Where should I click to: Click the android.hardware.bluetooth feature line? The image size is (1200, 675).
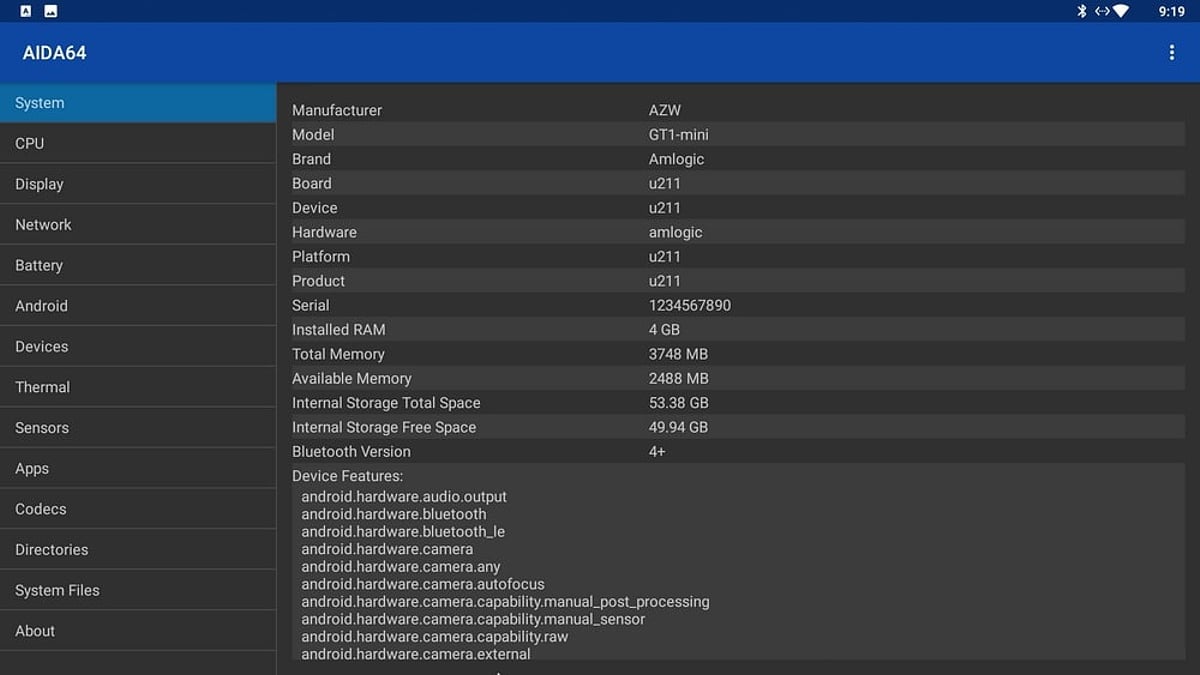[394, 514]
